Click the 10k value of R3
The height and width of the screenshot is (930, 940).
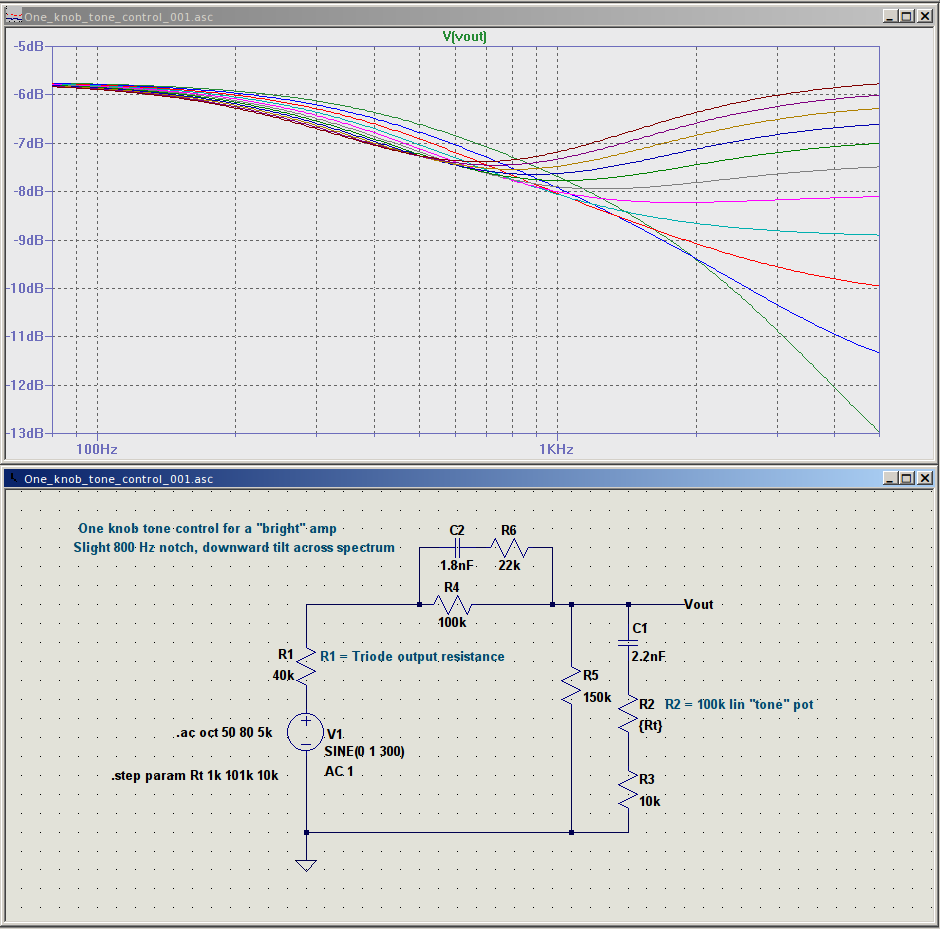[x=649, y=802]
